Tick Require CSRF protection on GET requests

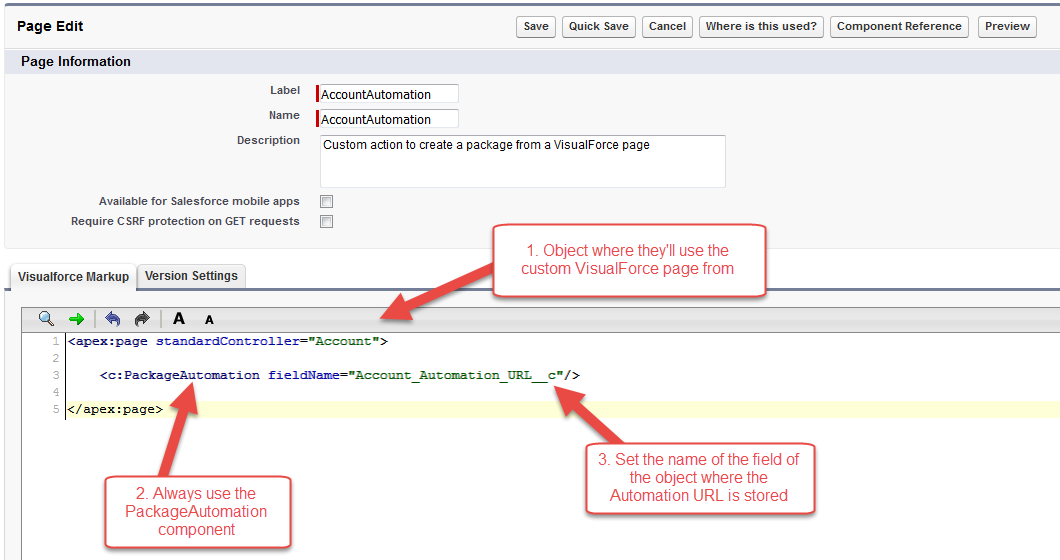tap(327, 222)
